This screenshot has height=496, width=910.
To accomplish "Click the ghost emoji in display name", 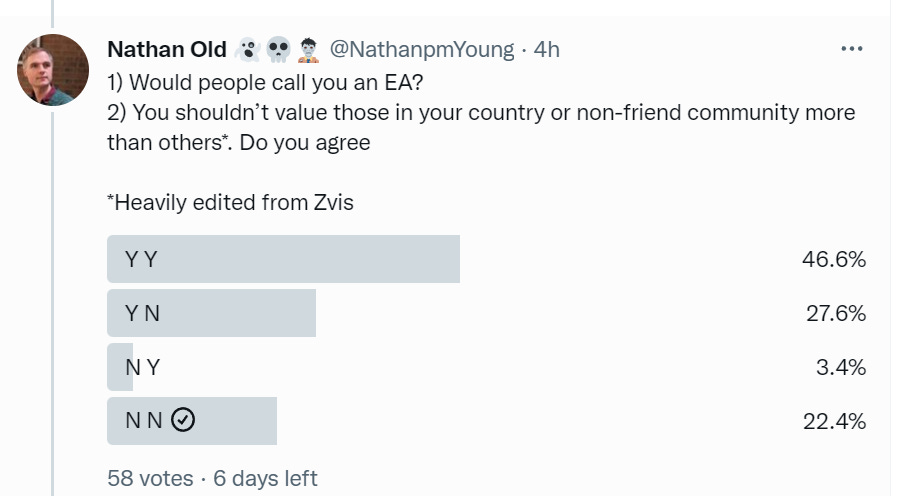I will pos(248,50).
